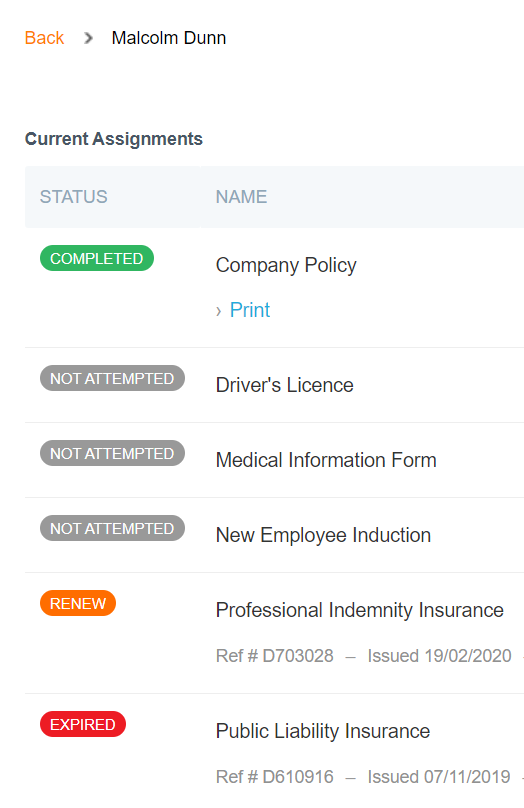Click the small chevron before Print
524x808 pixels.
click(218, 311)
